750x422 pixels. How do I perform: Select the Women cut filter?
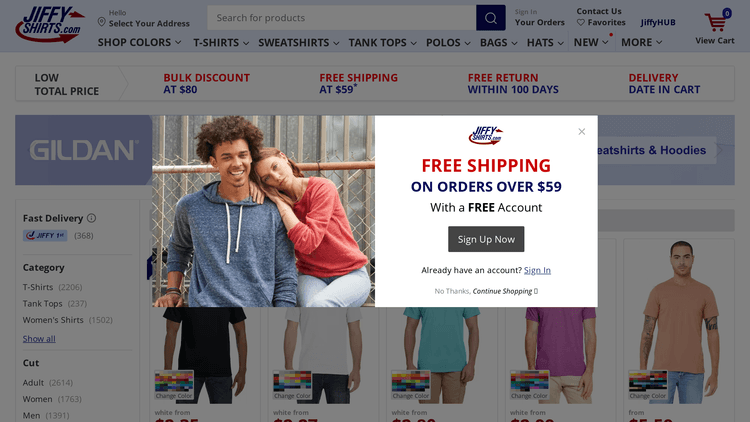(52, 399)
